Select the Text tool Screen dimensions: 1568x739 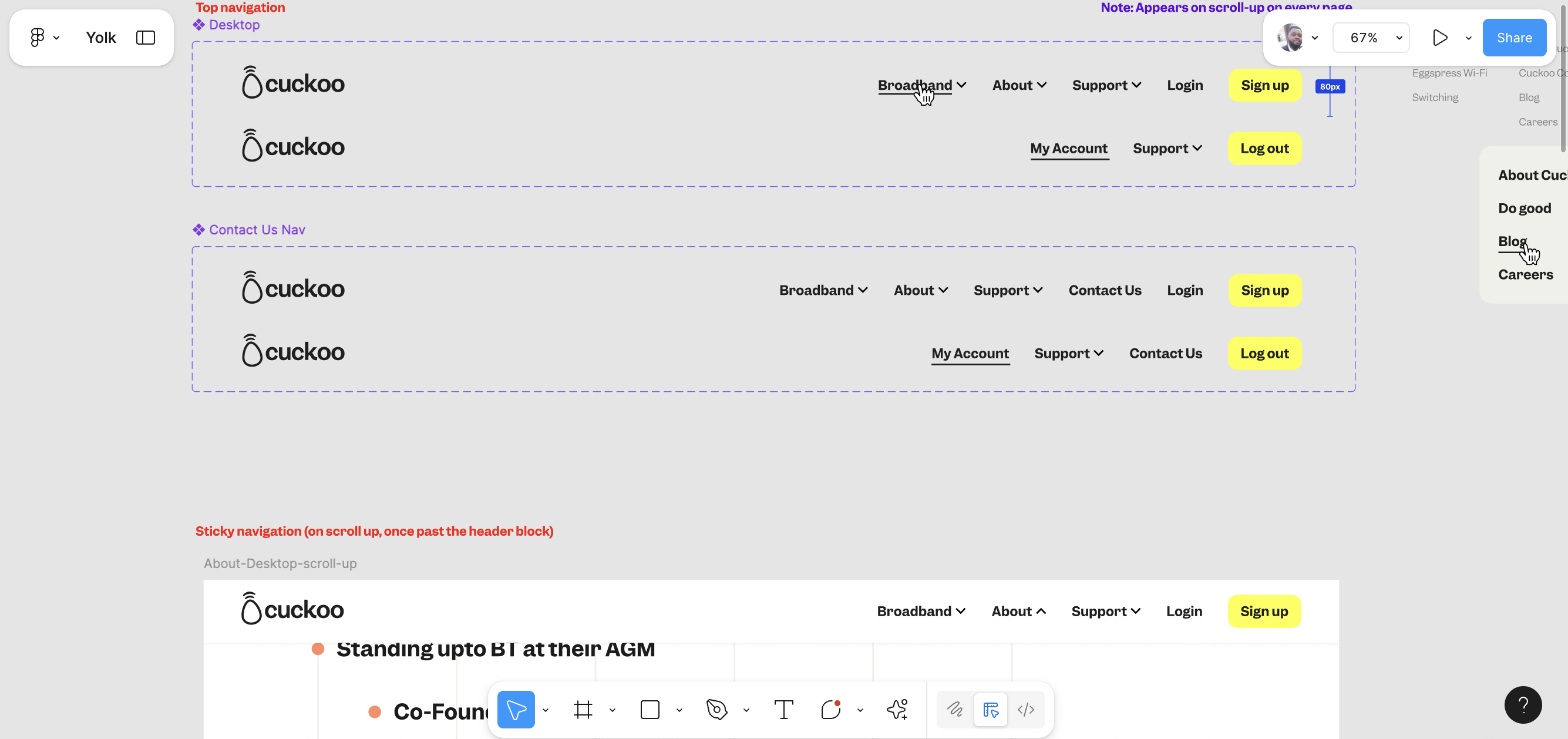coord(783,709)
